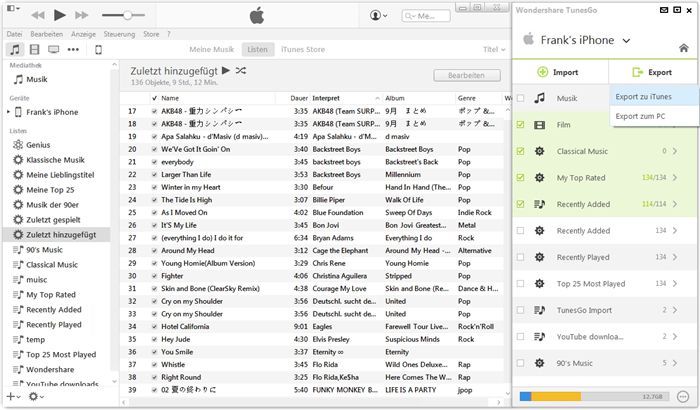This screenshot has width=700, height=410.
Task: Switch to the Meine Musik tab
Action: click(212, 50)
